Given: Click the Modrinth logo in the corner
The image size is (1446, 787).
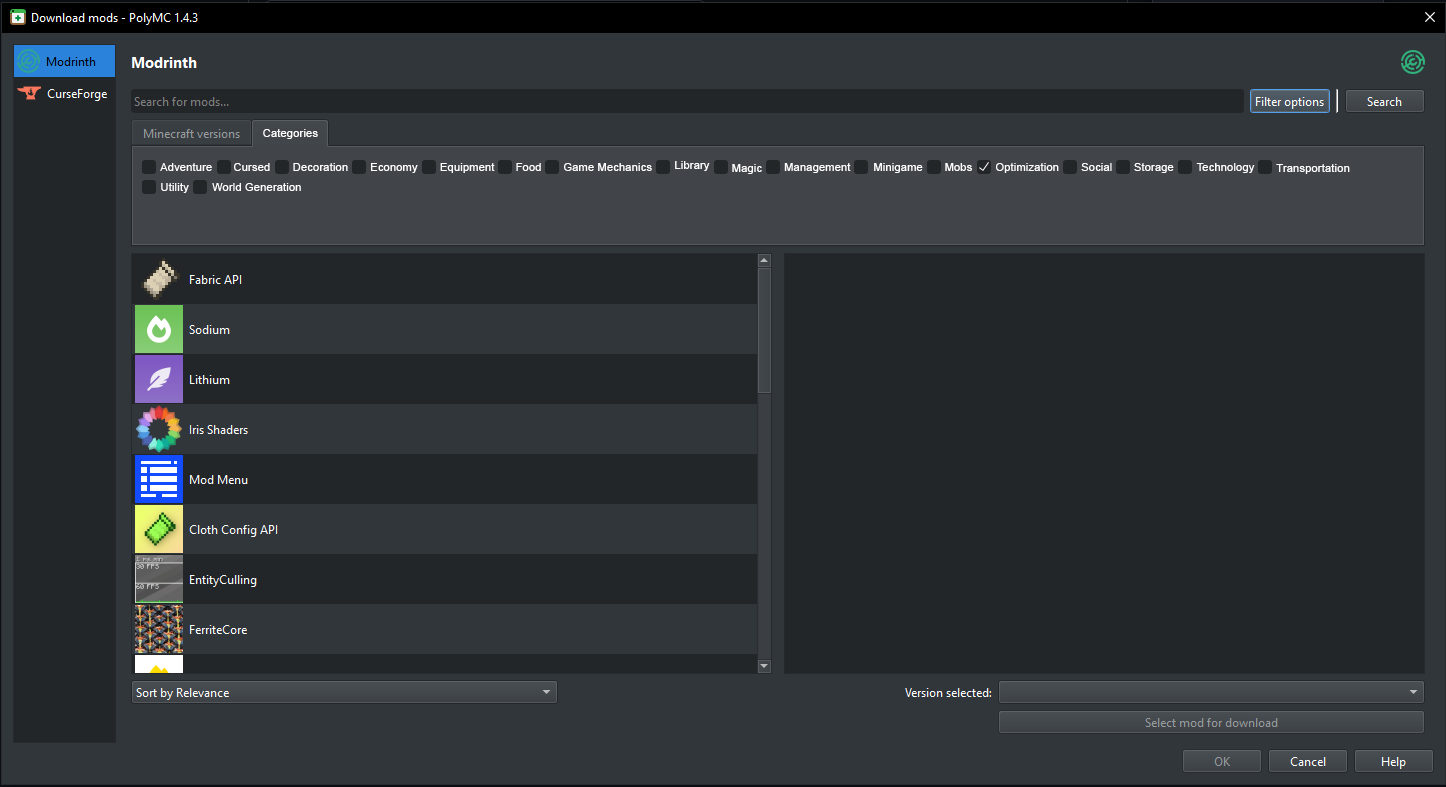Looking at the screenshot, I should (1412, 61).
